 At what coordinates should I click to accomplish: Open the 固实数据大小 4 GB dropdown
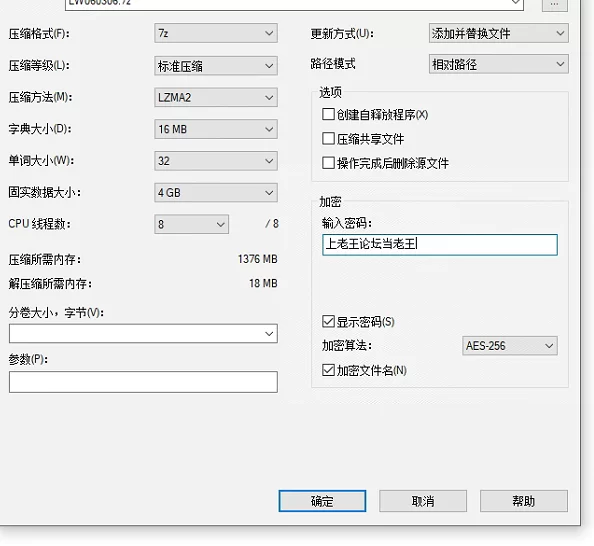coord(216,192)
